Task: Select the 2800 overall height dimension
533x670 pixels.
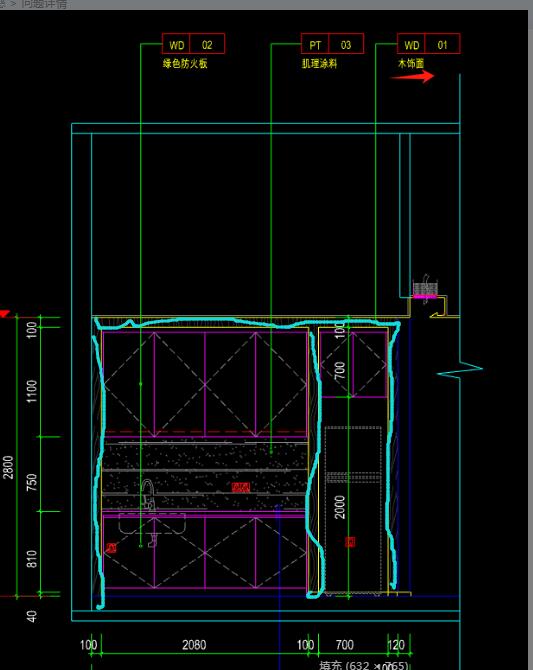Action: 9,467
